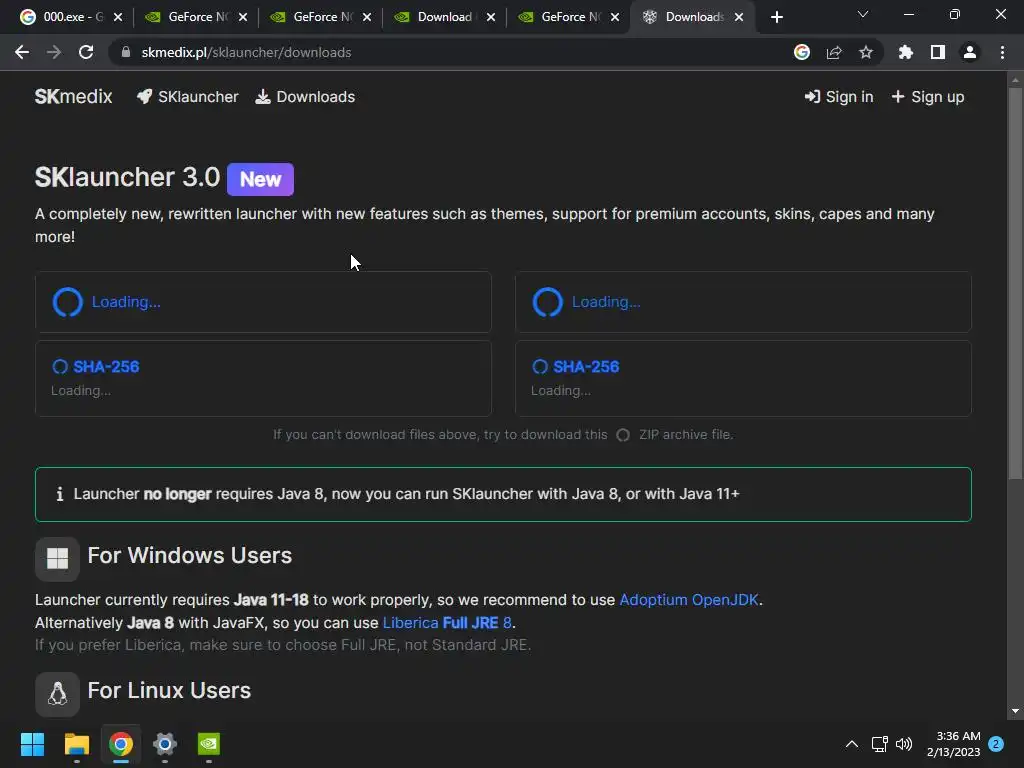Go back to previous page
Image resolution: width=1024 pixels, height=768 pixels.
22,52
